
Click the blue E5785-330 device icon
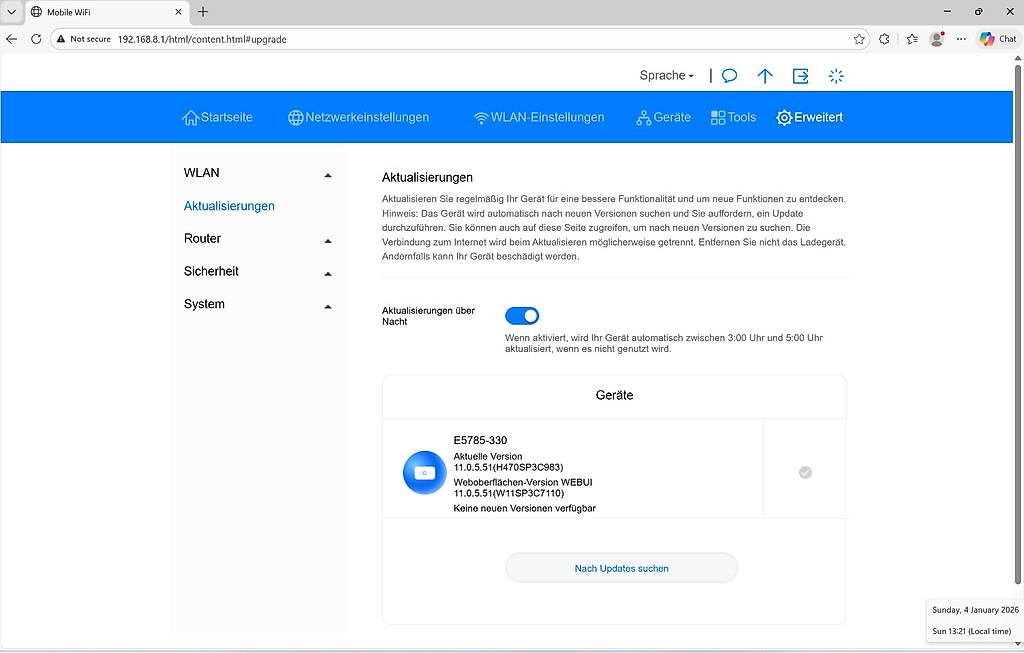(x=424, y=473)
